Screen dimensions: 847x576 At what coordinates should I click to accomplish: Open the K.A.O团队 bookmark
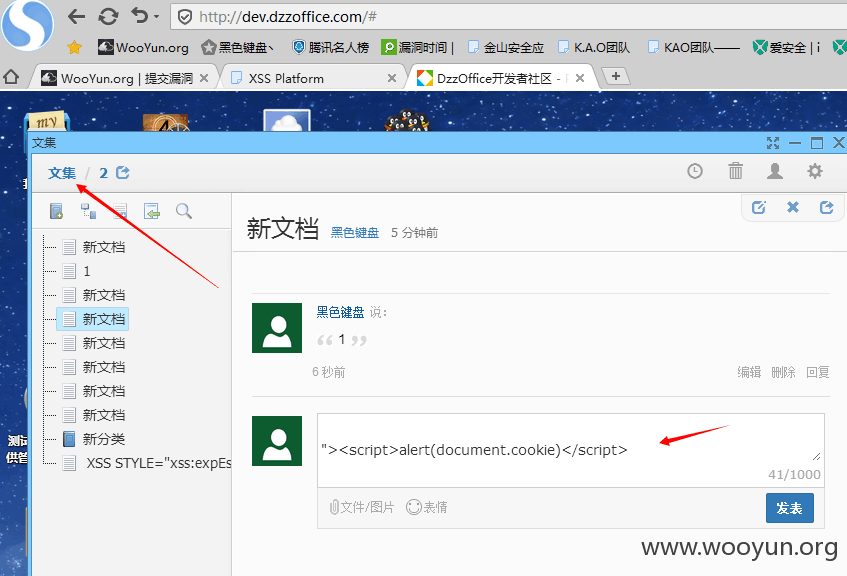tap(594, 48)
